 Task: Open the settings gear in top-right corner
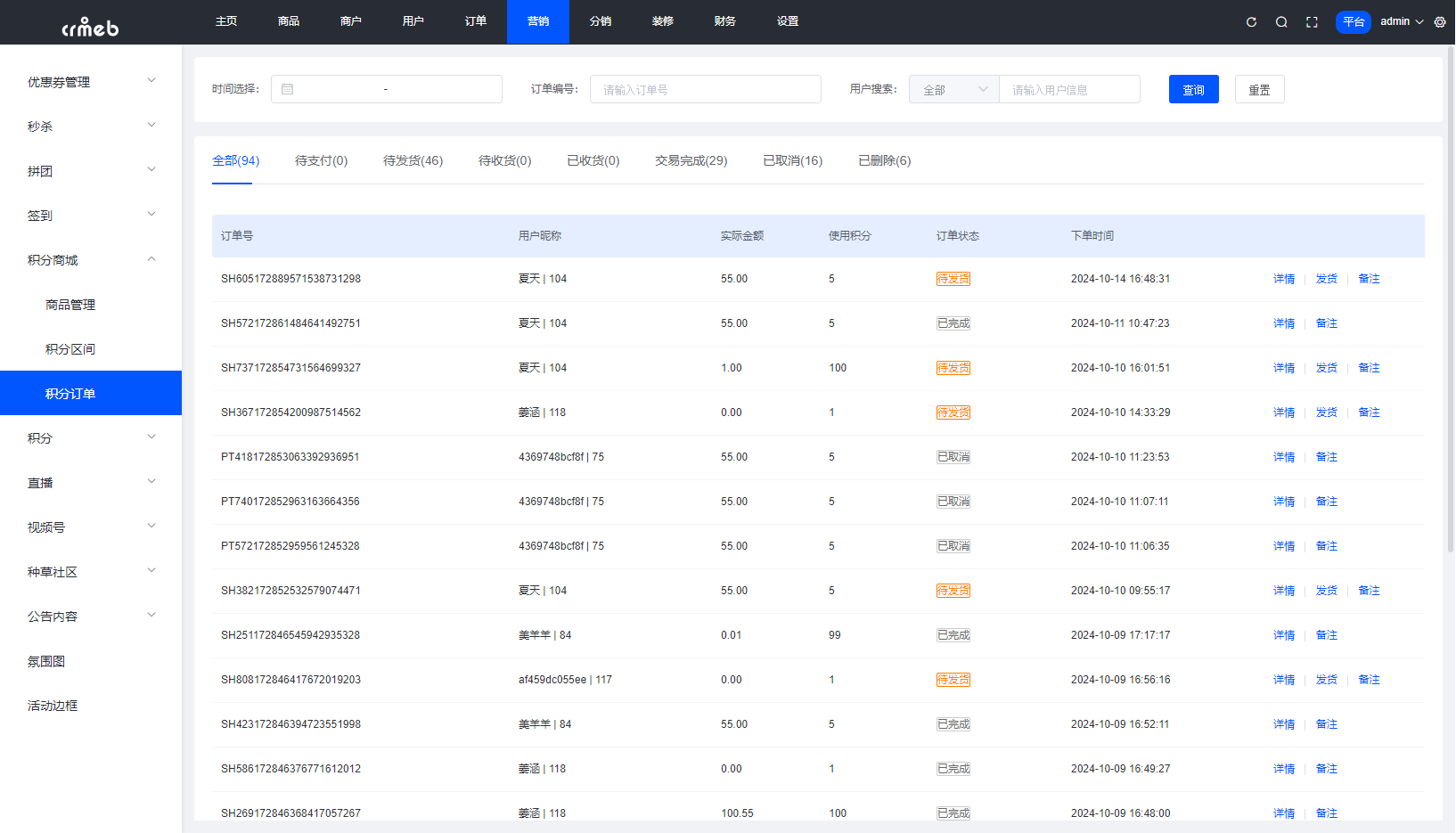1439,21
